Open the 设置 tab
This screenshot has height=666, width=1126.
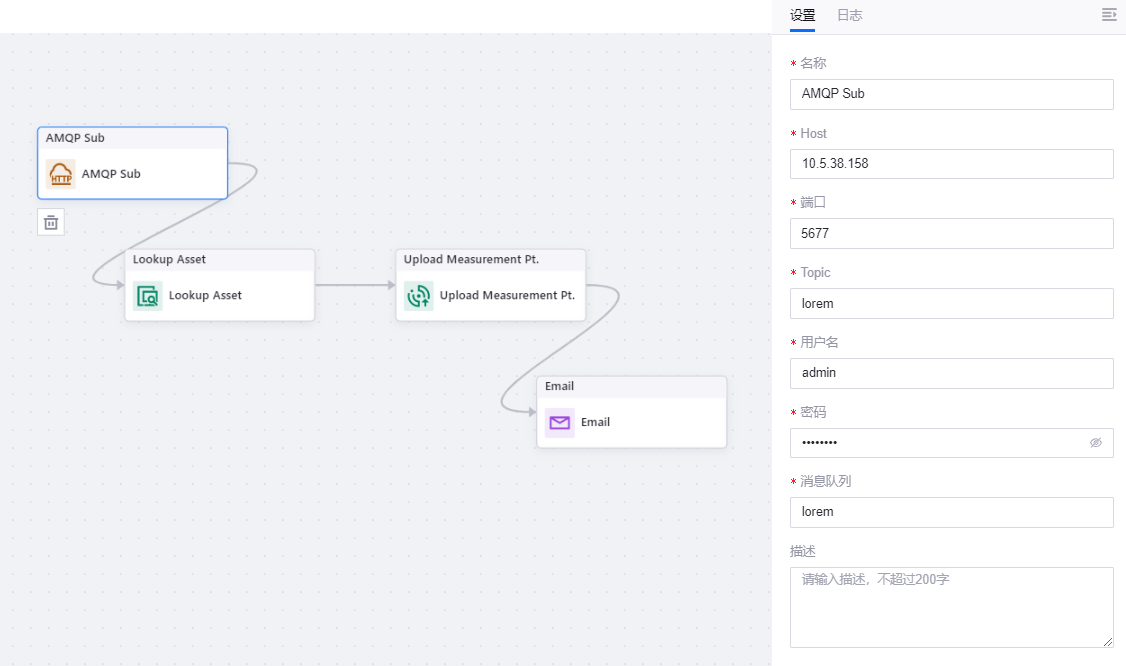[x=802, y=15]
